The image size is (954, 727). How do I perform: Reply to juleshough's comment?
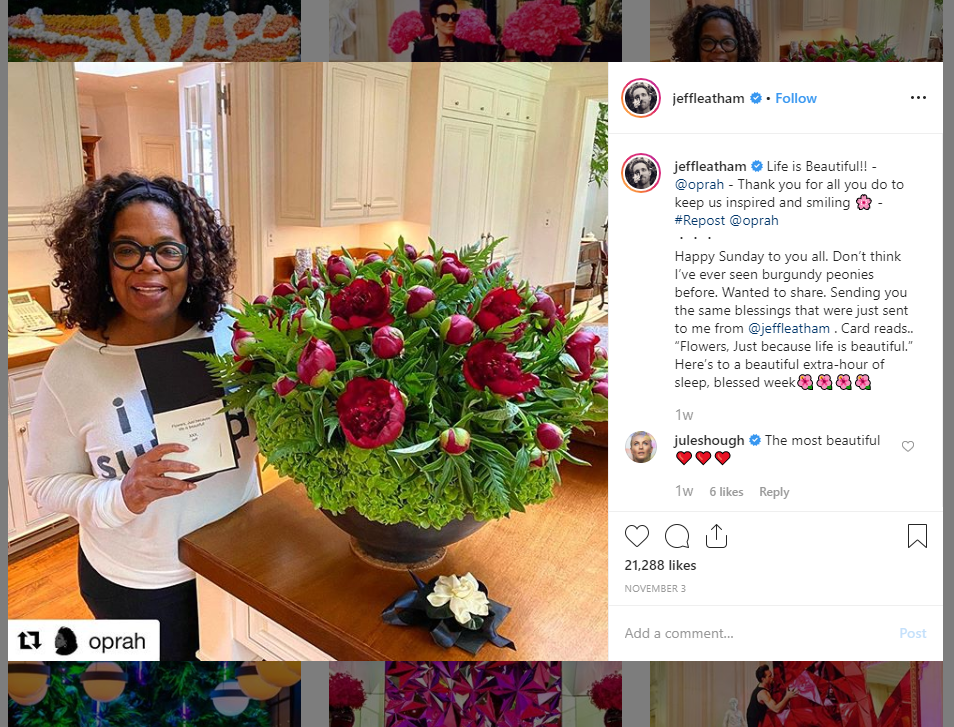pyautogui.click(x=774, y=492)
